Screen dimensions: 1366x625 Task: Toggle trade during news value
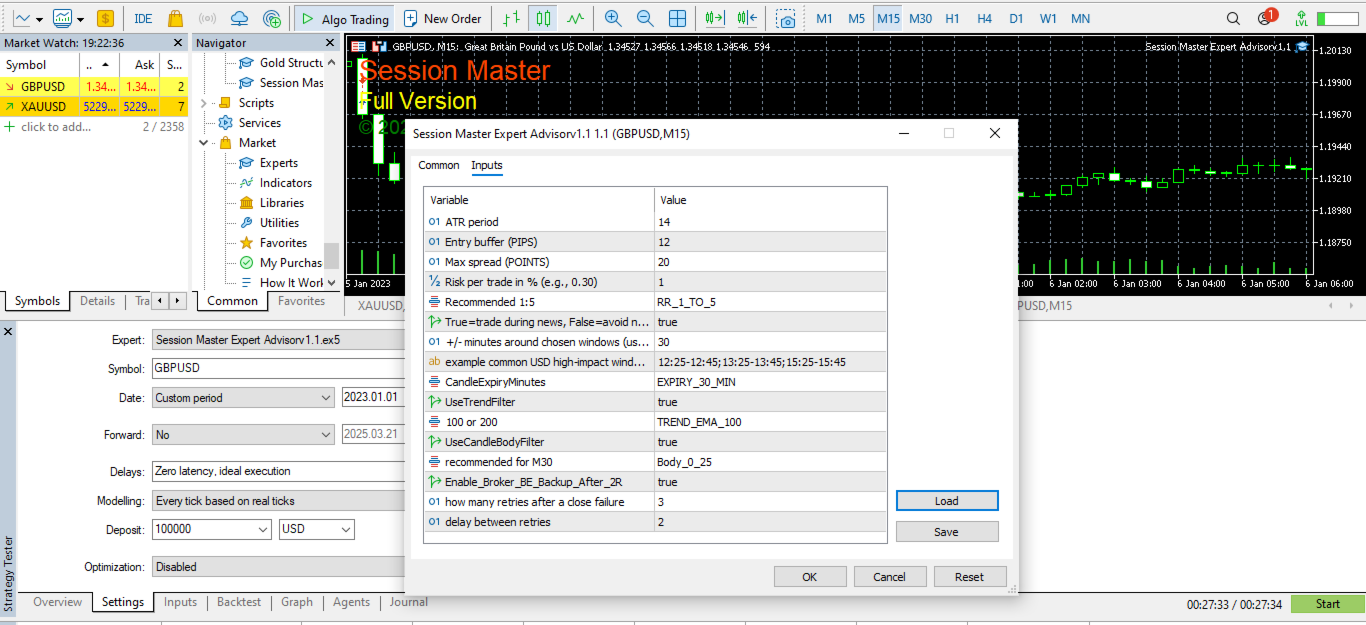coord(770,322)
